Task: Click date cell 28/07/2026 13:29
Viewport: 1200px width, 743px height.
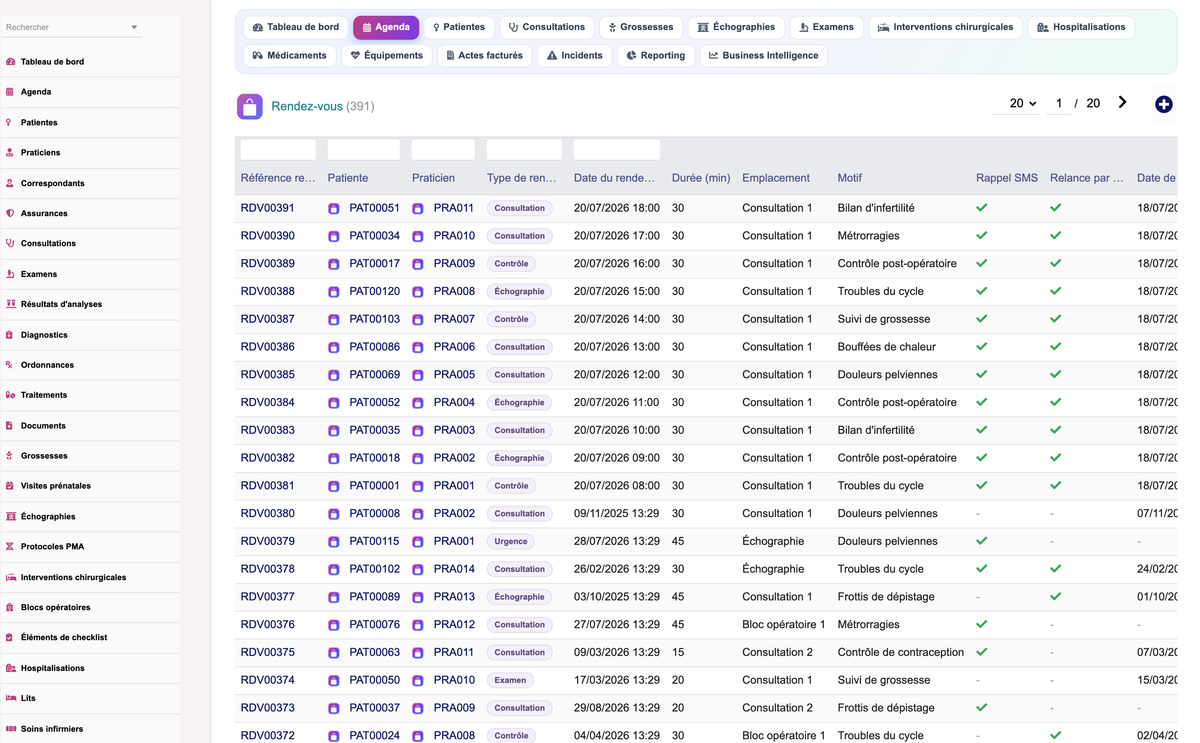Action: (616, 541)
